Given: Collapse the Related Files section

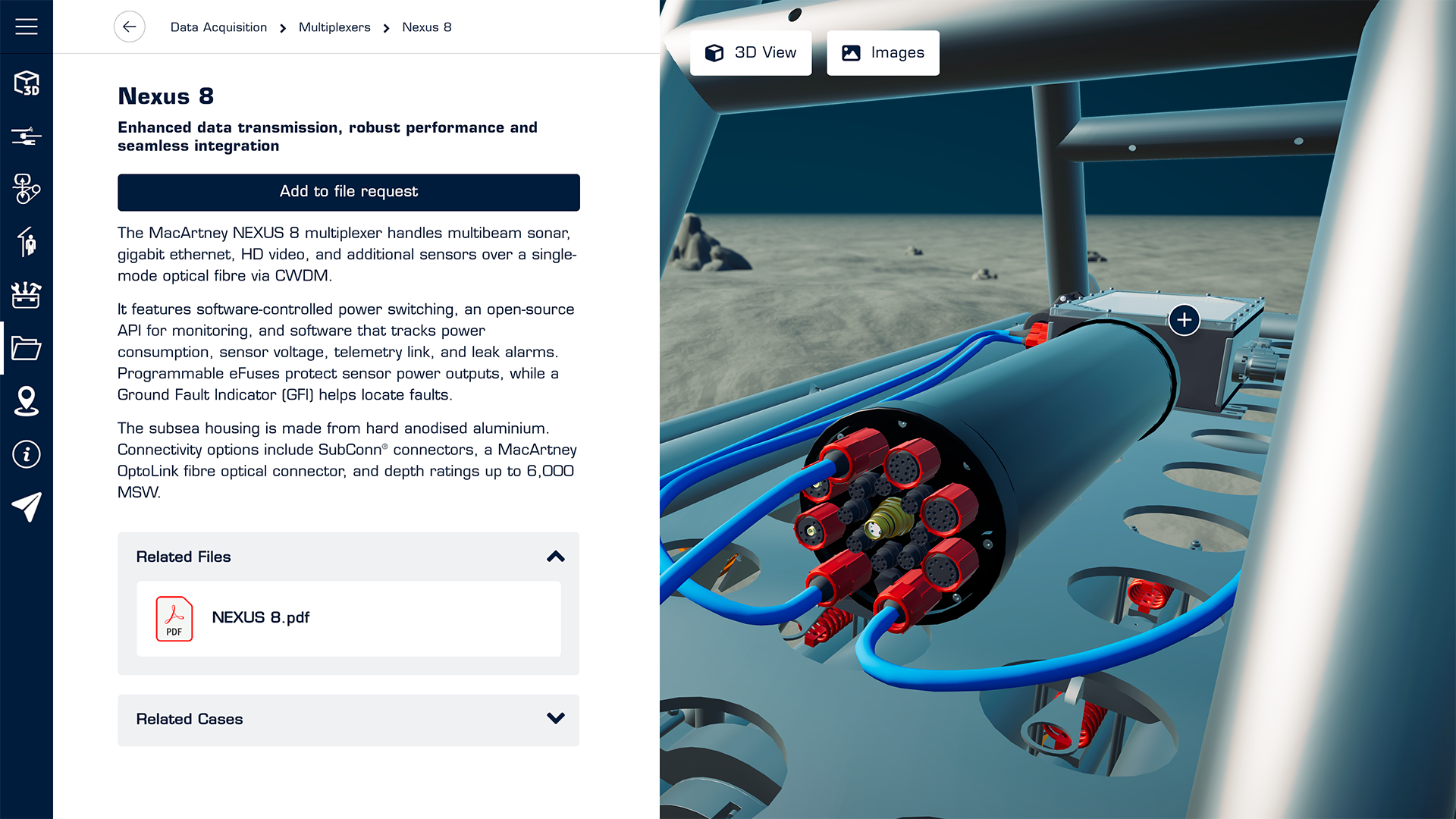Looking at the screenshot, I should (556, 557).
